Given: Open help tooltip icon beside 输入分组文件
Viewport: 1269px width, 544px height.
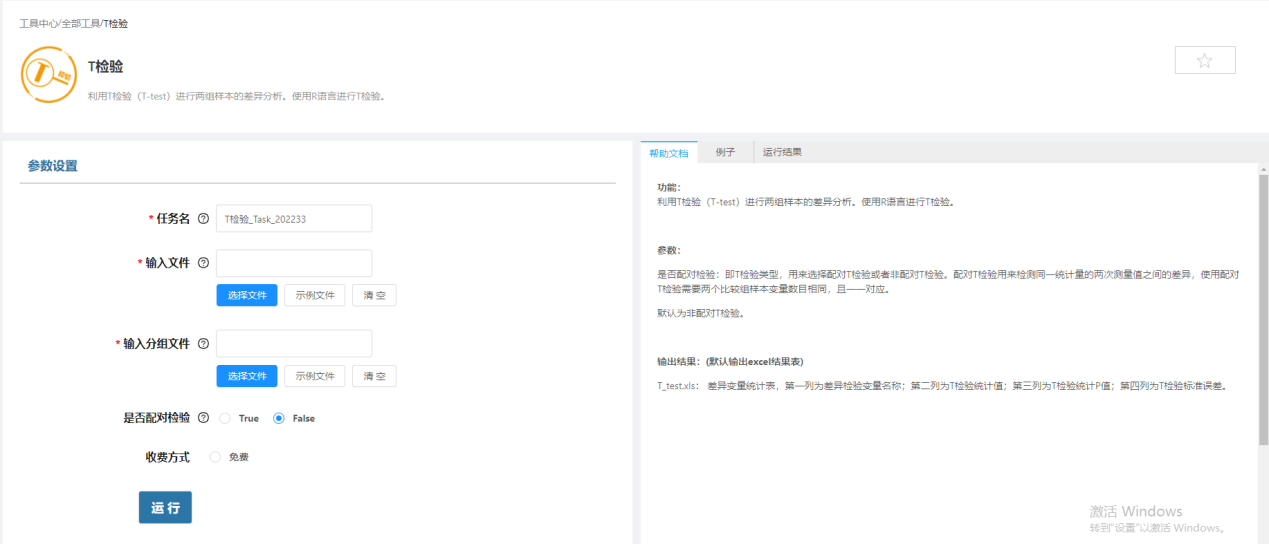Looking at the screenshot, I should pyautogui.click(x=203, y=344).
